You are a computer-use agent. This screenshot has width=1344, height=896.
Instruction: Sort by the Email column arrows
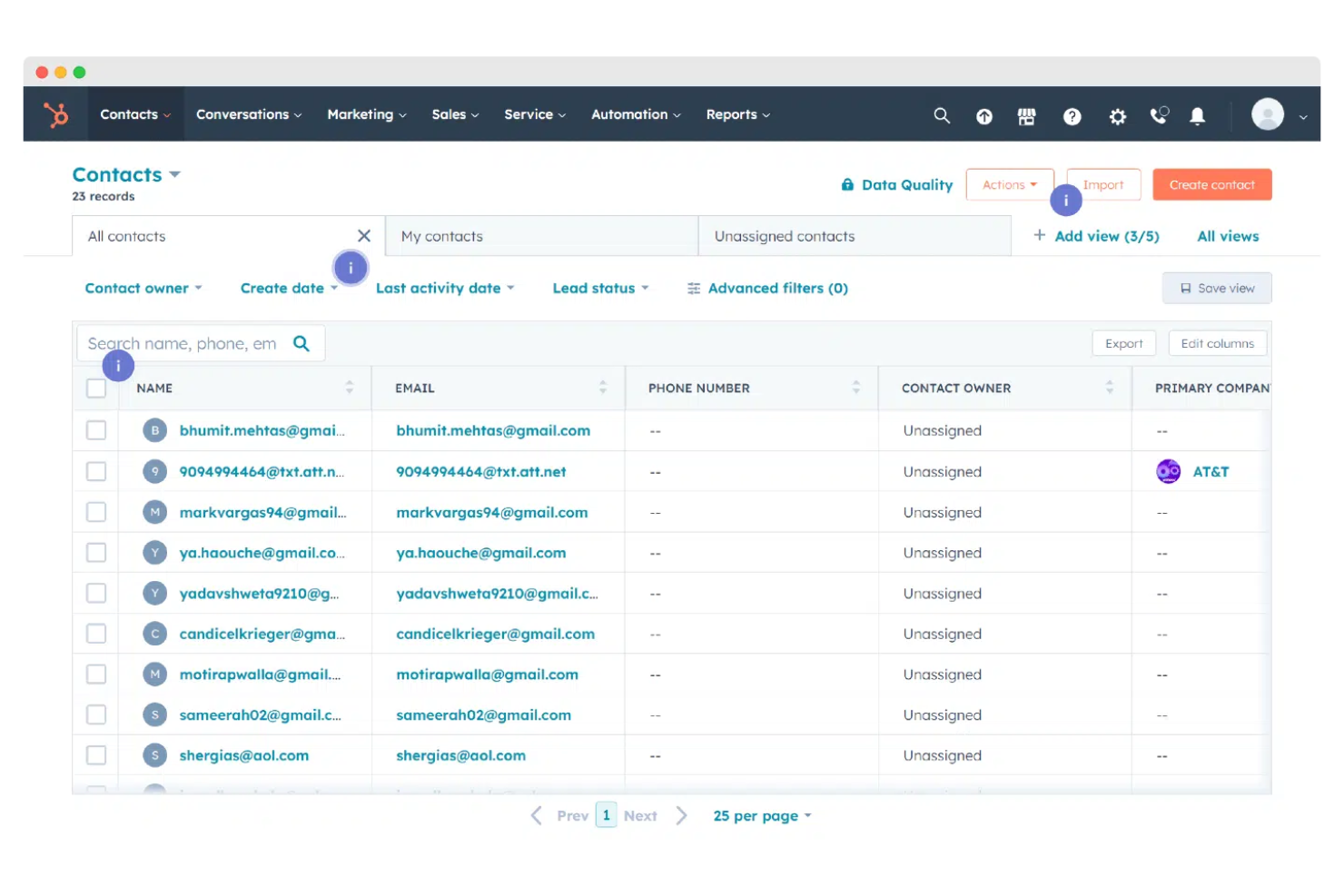[603, 388]
